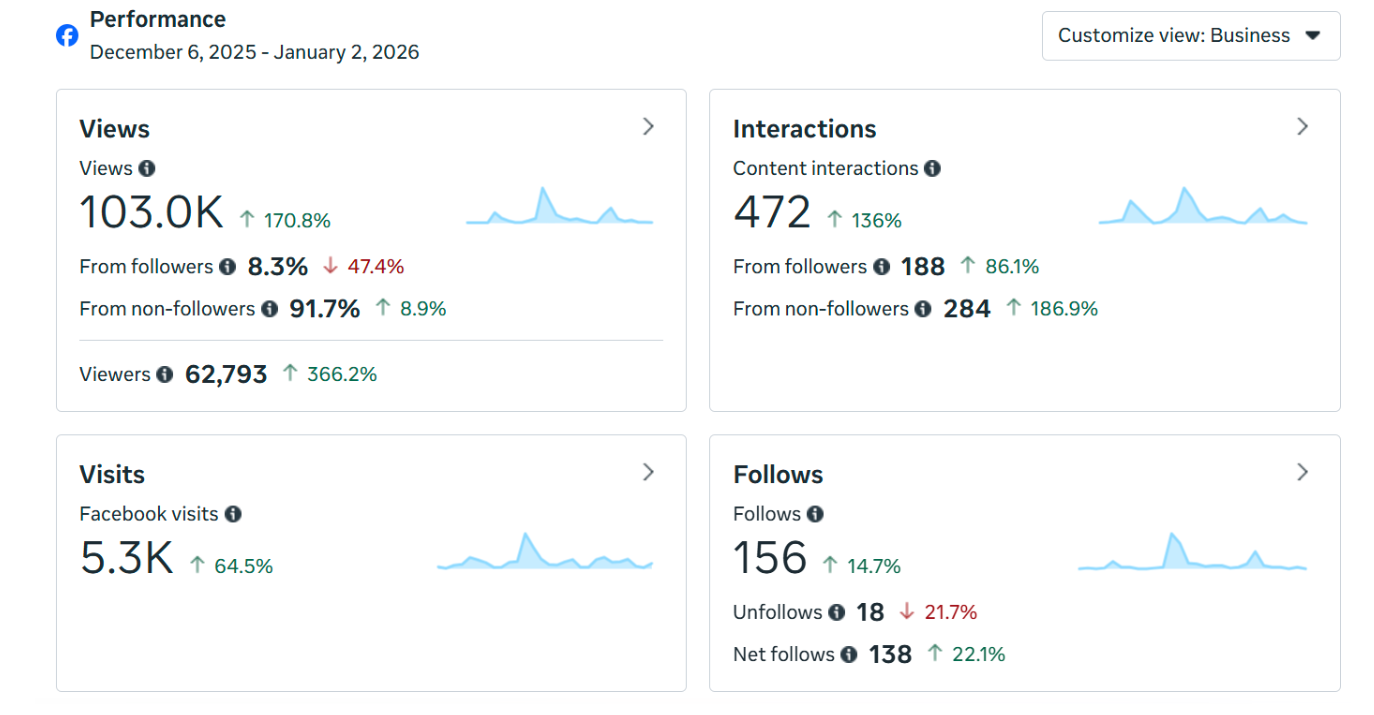Viewport: 1374px width, 715px height.
Task: Click the Content interactions info icon
Action: (932, 168)
